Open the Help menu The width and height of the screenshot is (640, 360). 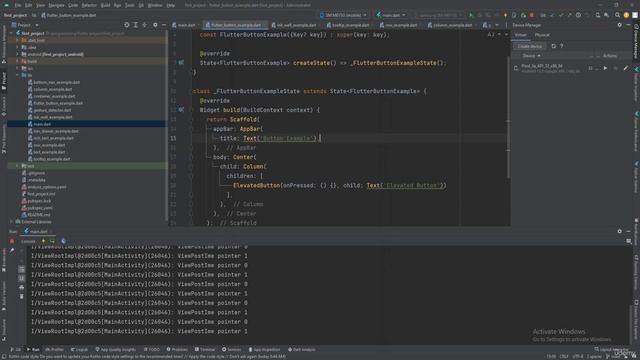point(171,5)
